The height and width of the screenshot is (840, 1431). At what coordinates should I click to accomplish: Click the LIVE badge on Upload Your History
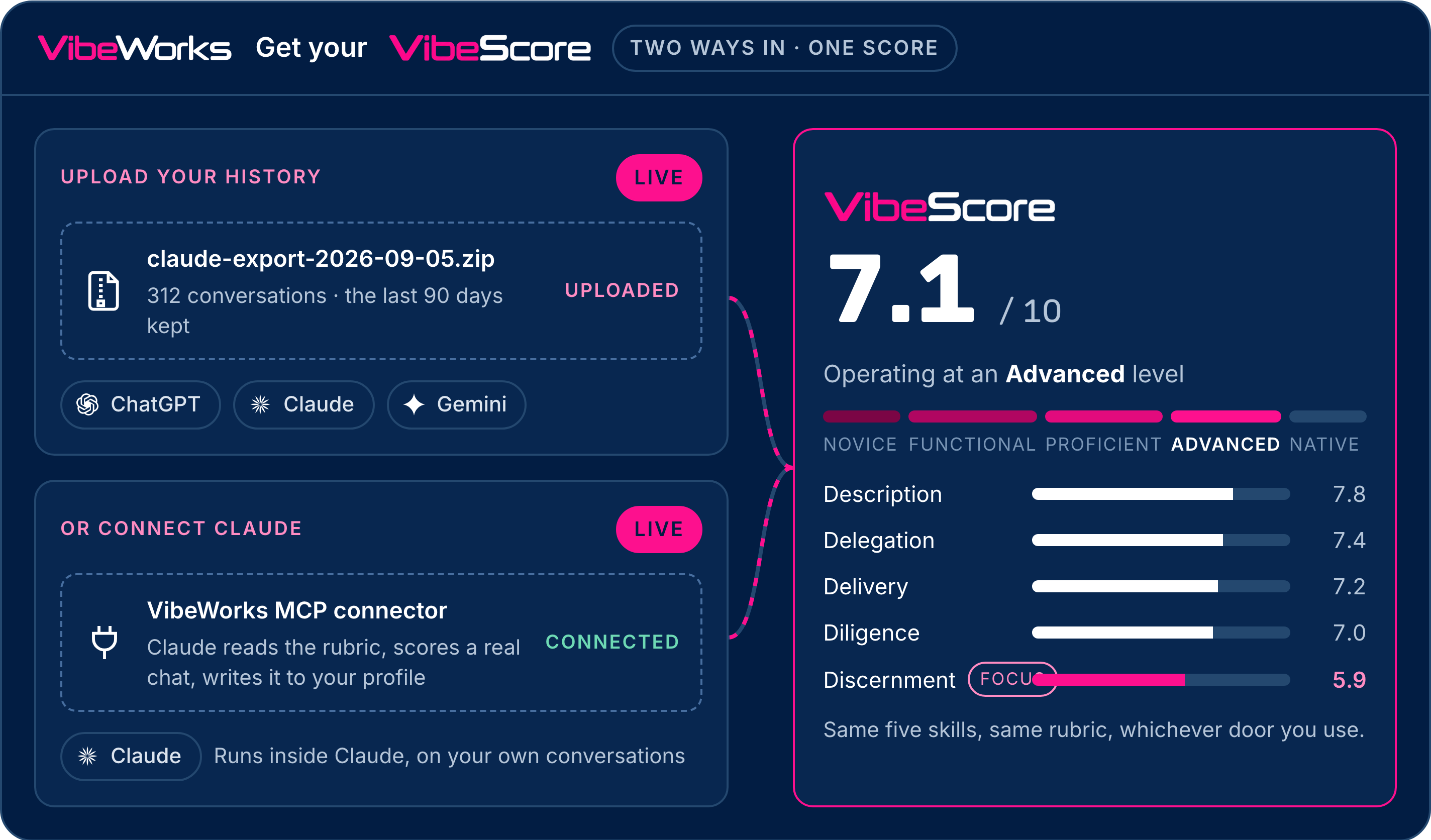click(659, 178)
